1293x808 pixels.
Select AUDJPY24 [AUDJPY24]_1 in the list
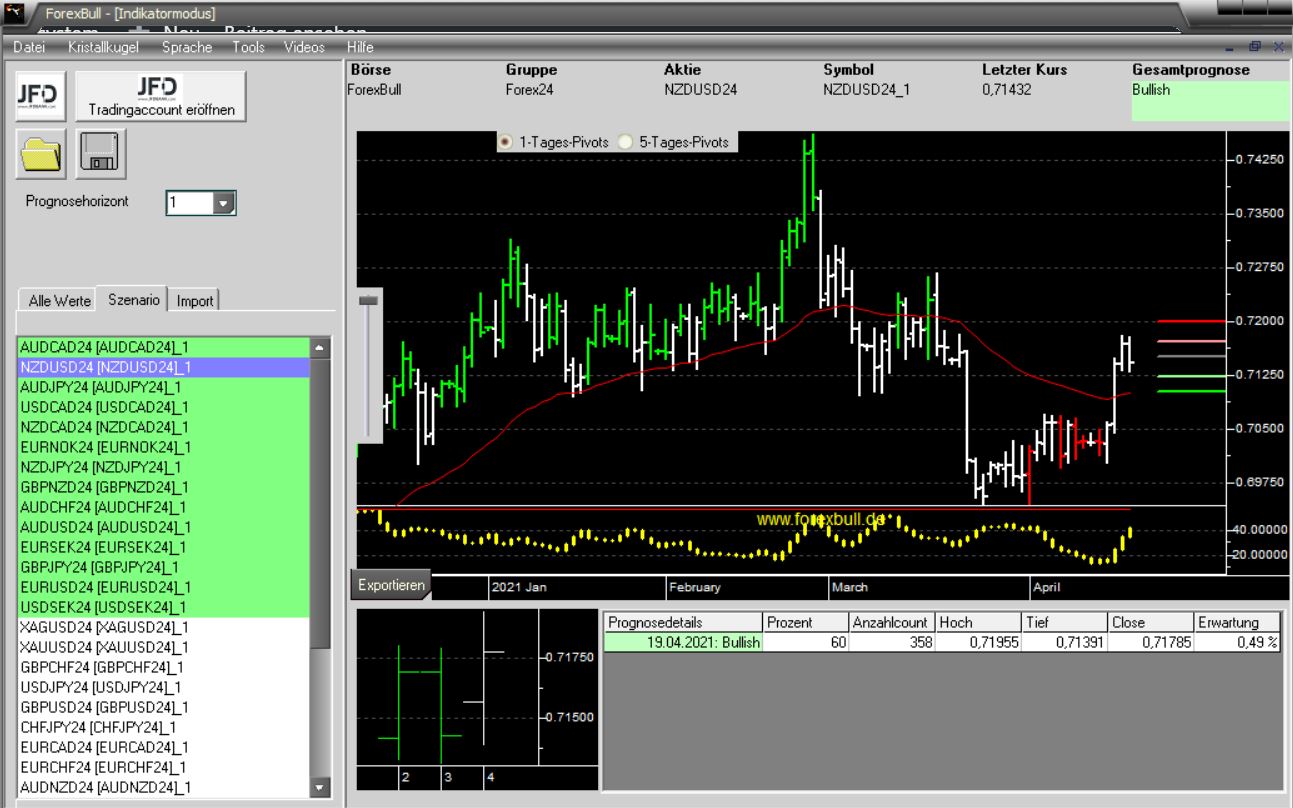(164, 387)
